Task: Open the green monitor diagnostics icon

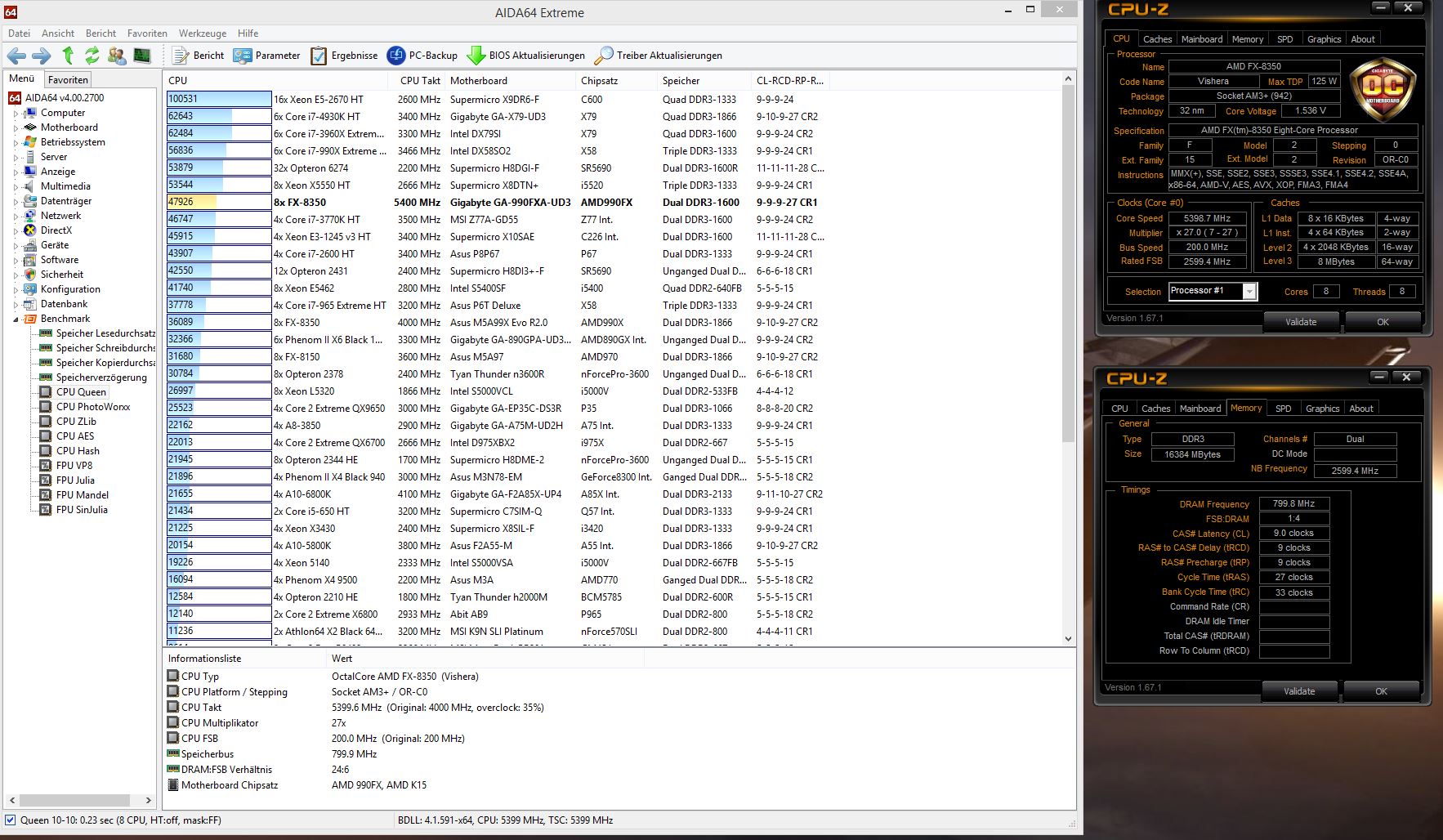Action: (x=142, y=56)
